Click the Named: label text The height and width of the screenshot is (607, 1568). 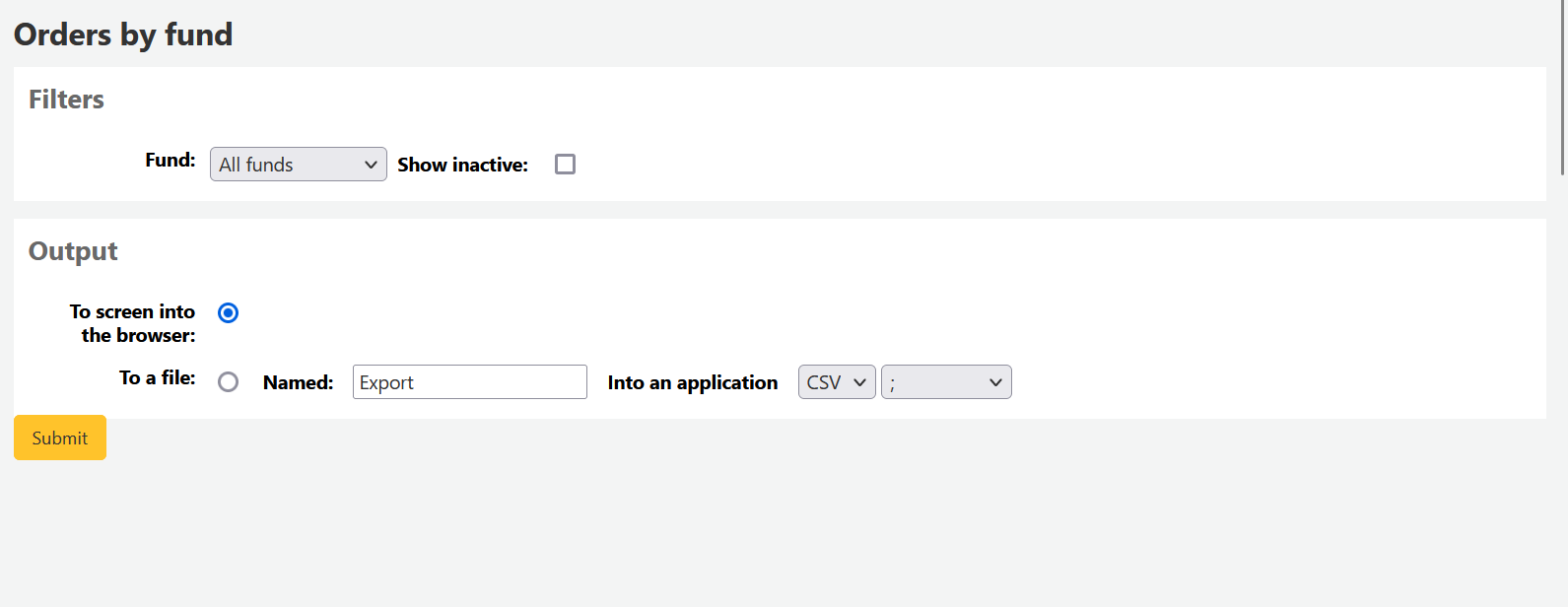tap(298, 382)
